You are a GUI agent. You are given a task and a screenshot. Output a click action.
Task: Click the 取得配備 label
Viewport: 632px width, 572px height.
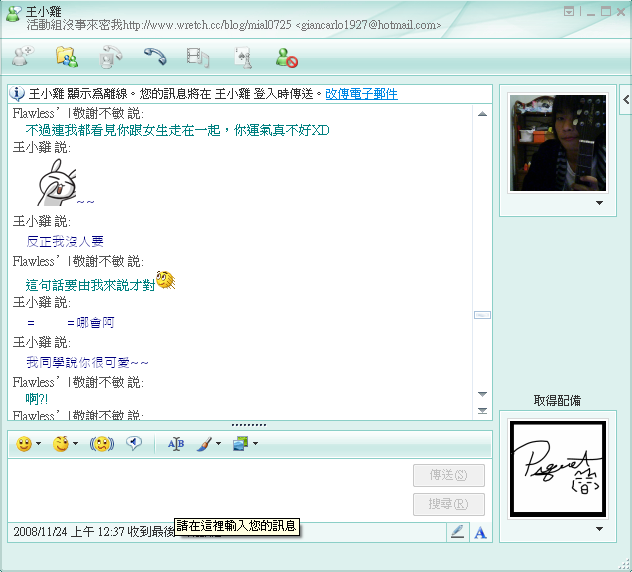557,400
